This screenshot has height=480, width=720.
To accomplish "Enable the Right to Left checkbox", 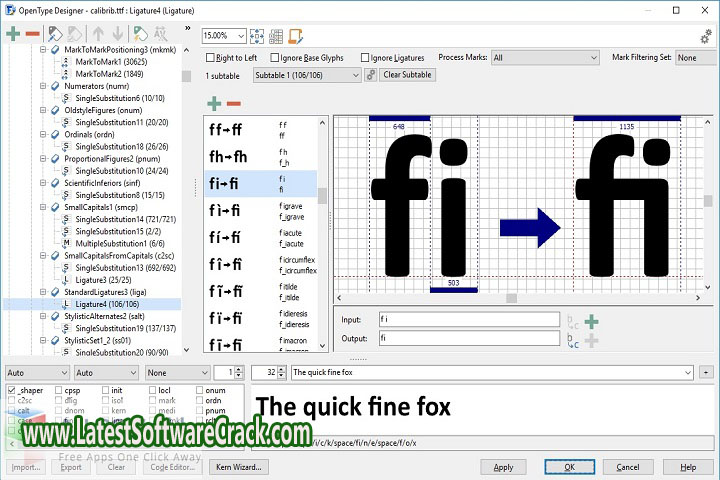I will pos(210,57).
